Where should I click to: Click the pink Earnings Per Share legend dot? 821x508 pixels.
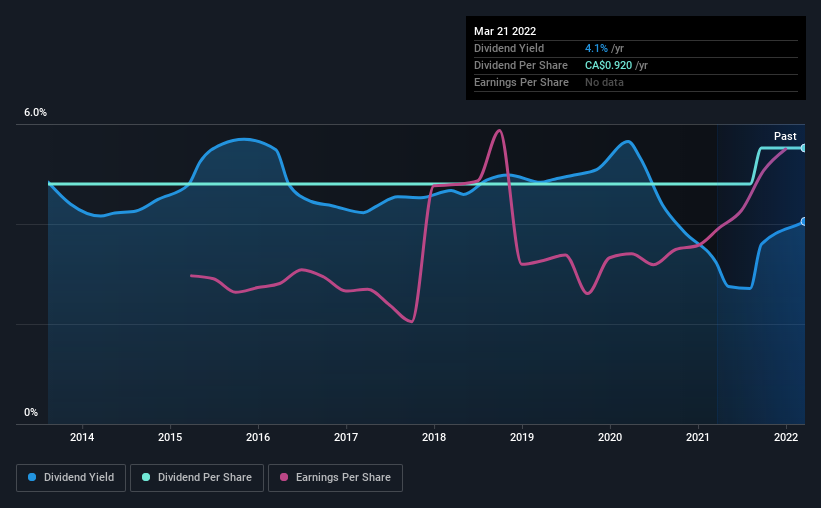[284, 477]
